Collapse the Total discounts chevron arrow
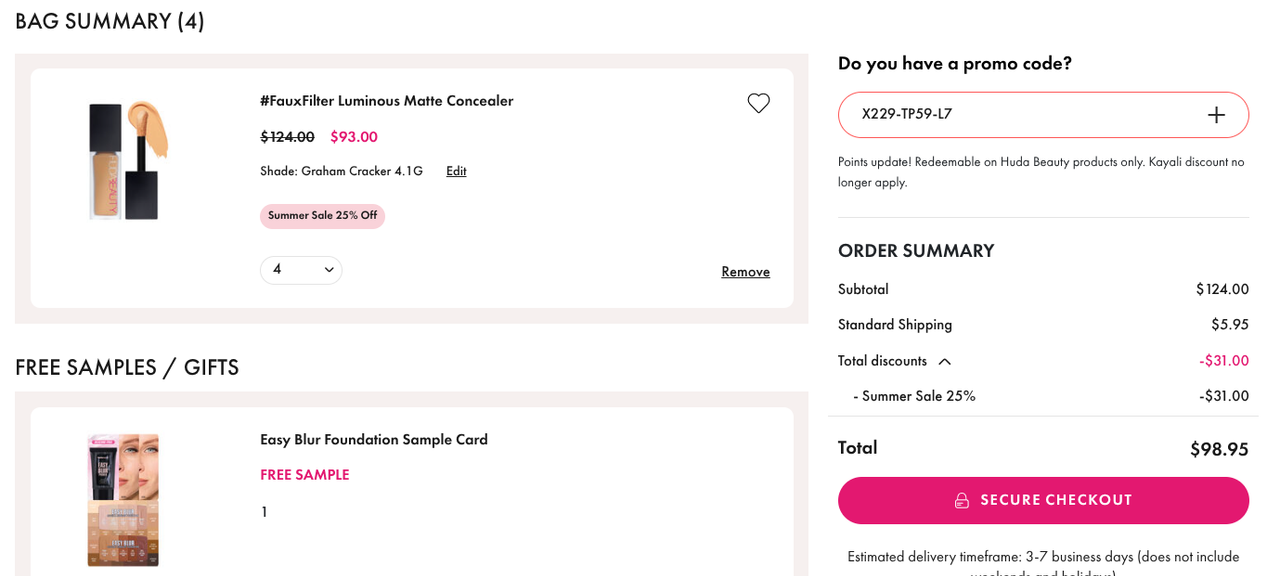The image size is (1280, 576). tap(944, 361)
